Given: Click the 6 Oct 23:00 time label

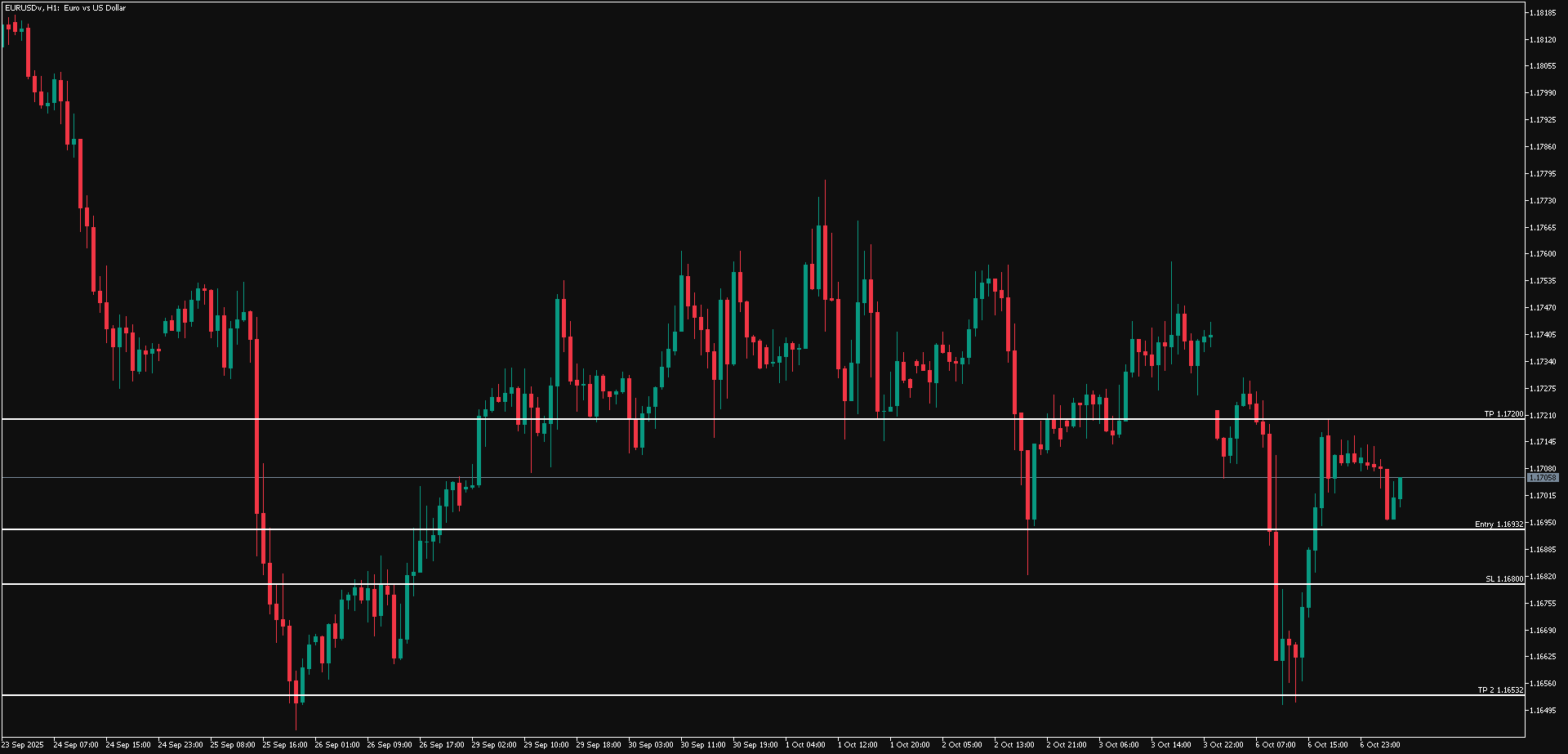Looking at the screenshot, I should (x=1380, y=745).
